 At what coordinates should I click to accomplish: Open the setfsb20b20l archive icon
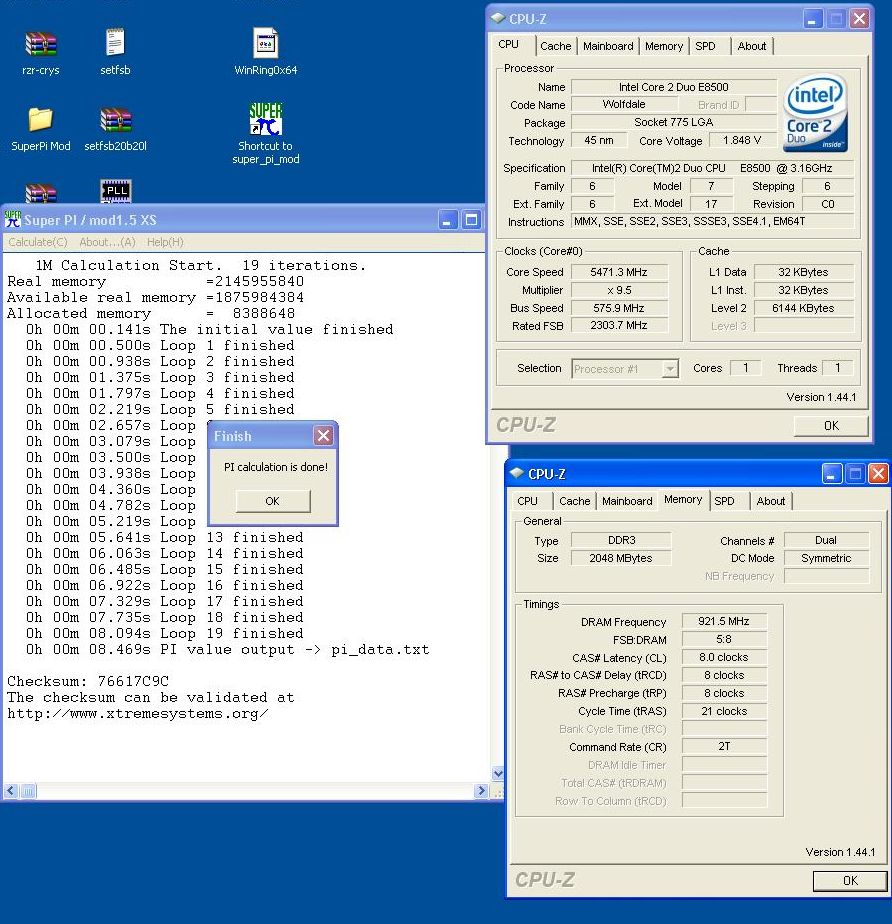(x=115, y=120)
